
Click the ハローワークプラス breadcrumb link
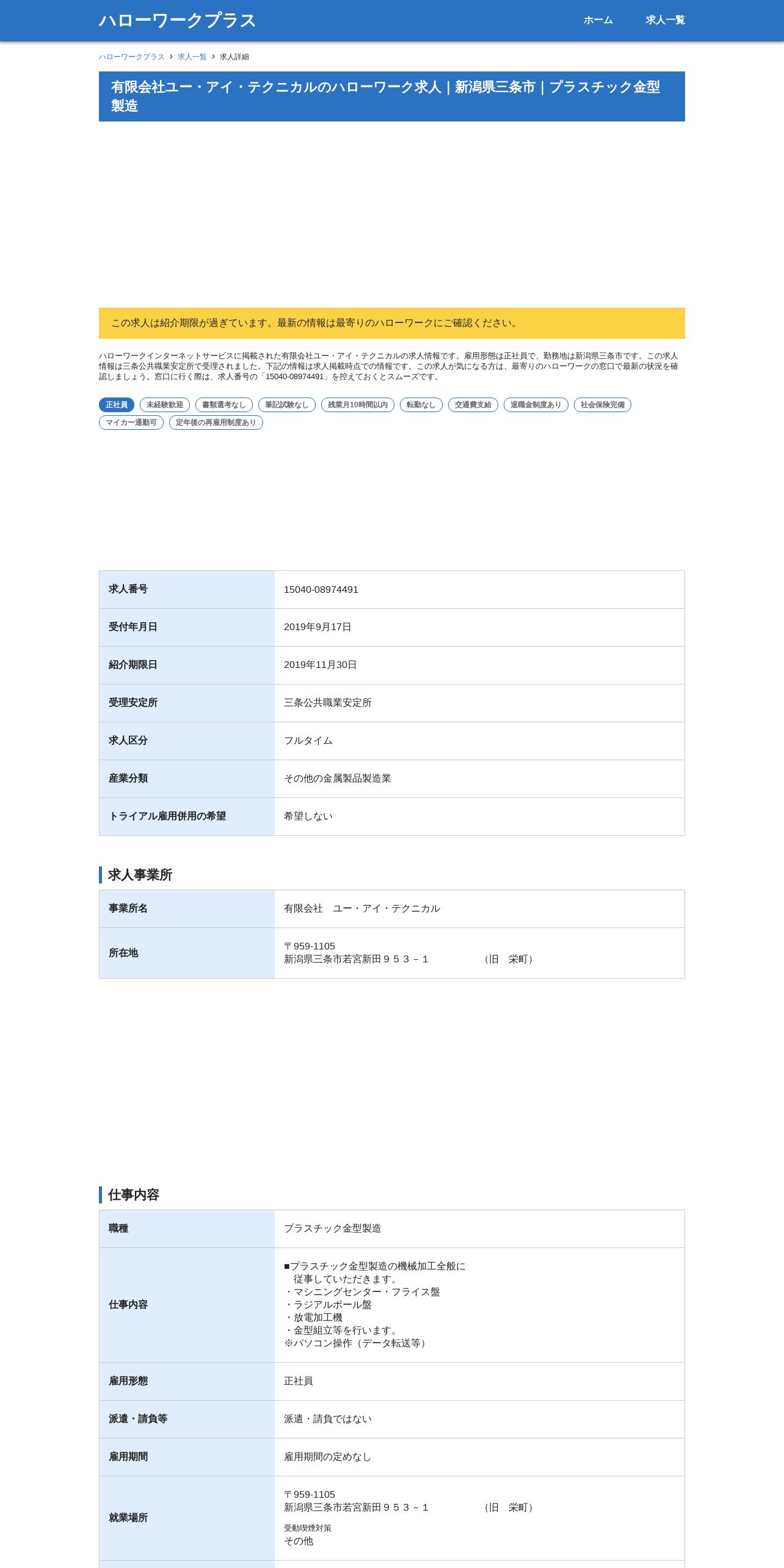(132, 57)
